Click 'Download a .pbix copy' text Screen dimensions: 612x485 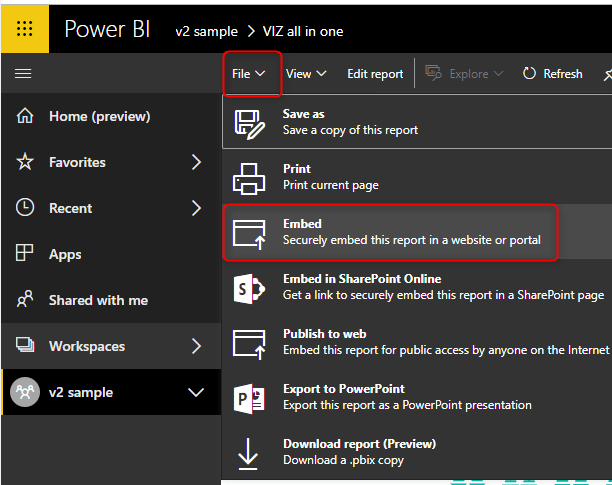pos(343,460)
